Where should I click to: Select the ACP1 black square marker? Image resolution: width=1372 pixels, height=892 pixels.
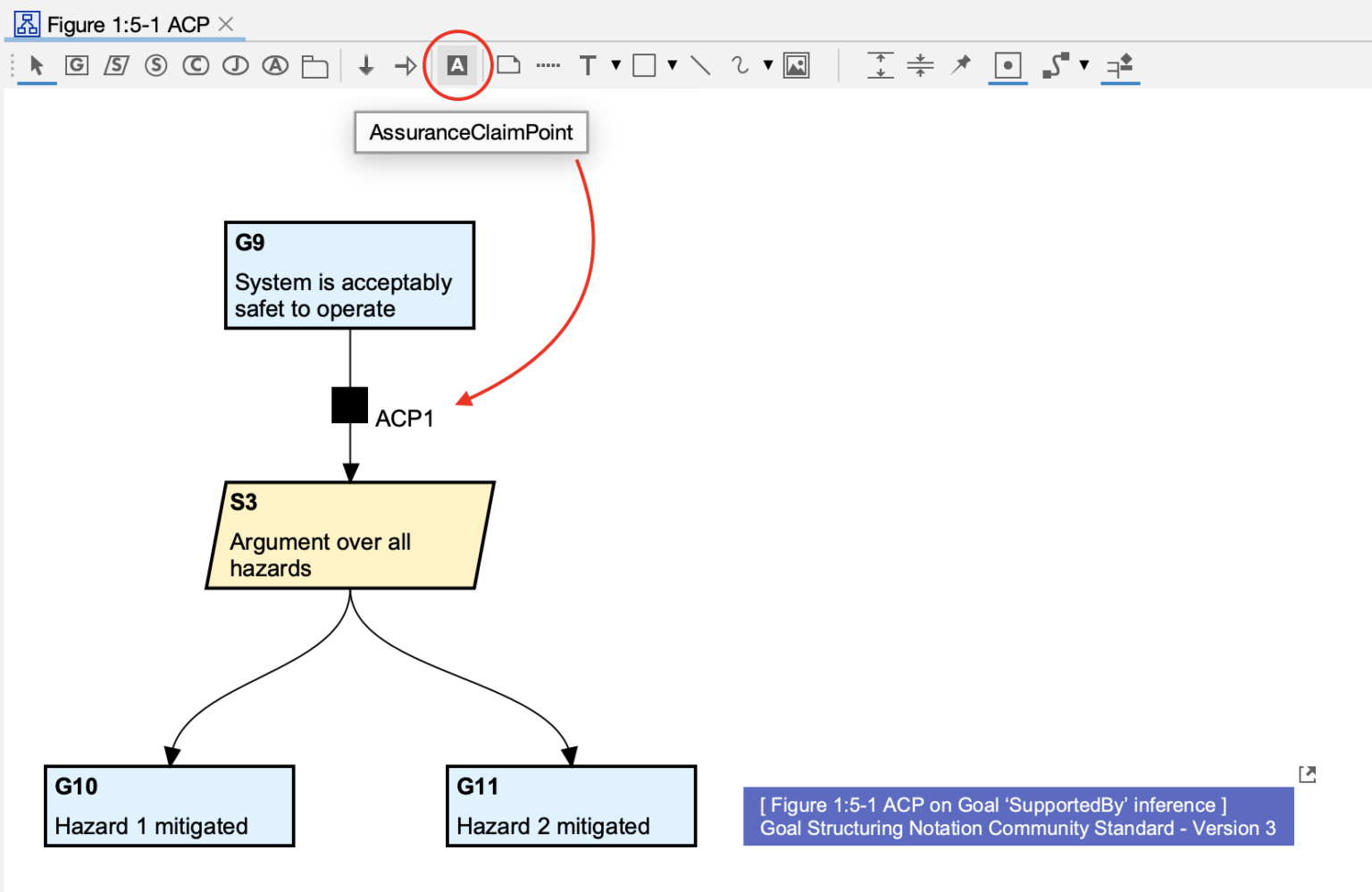(x=349, y=405)
